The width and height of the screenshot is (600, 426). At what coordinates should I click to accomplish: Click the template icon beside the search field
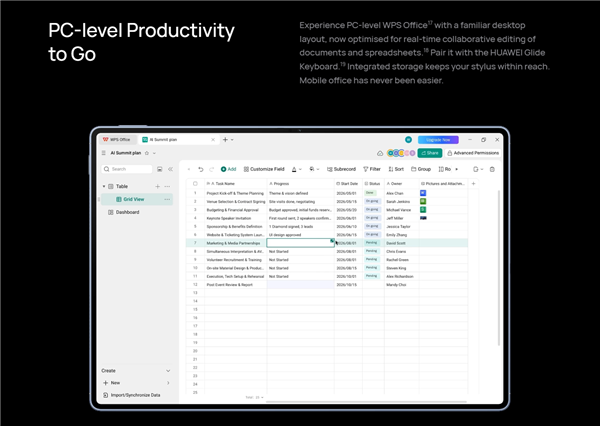160,169
